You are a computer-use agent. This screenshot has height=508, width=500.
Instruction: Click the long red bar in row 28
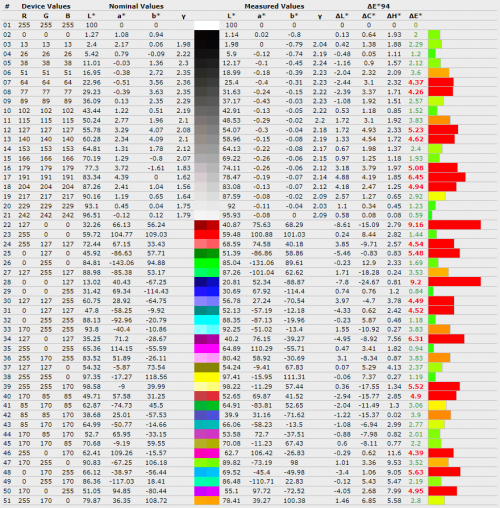pos(455,282)
